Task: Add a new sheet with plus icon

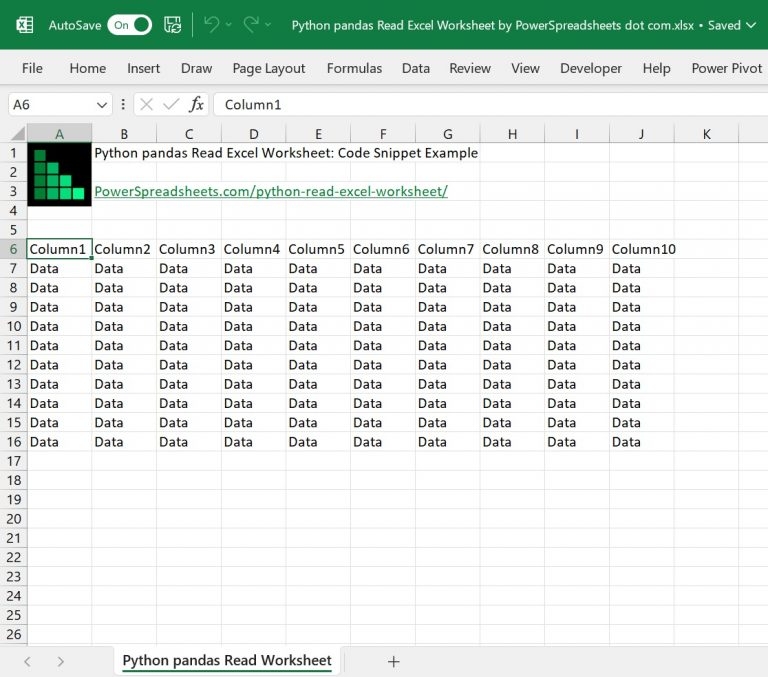Action: pos(394,661)
